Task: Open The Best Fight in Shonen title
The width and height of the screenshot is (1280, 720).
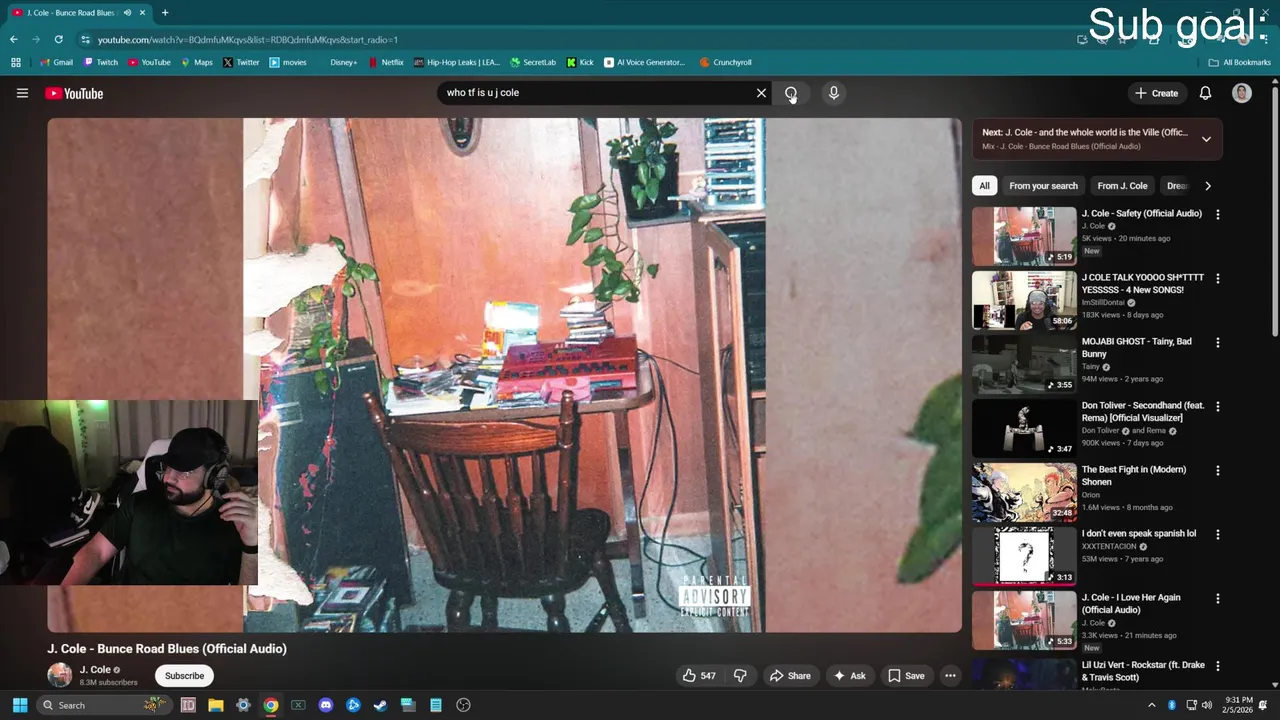Action: click(1134, 476)
